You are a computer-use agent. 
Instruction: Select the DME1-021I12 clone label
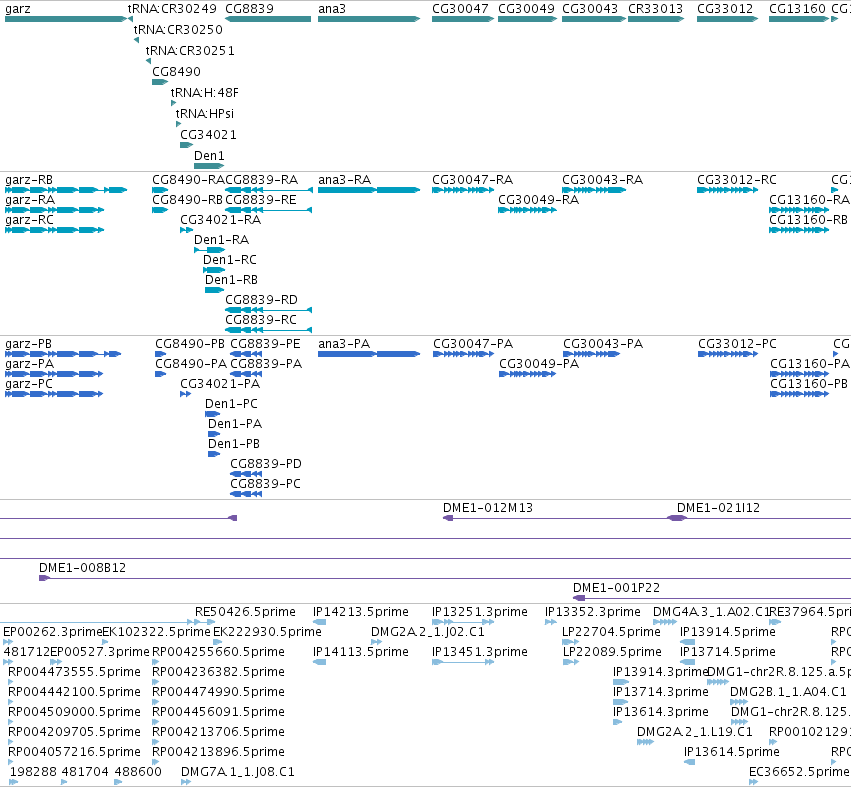pyautogui.click(x=718, y=508)
